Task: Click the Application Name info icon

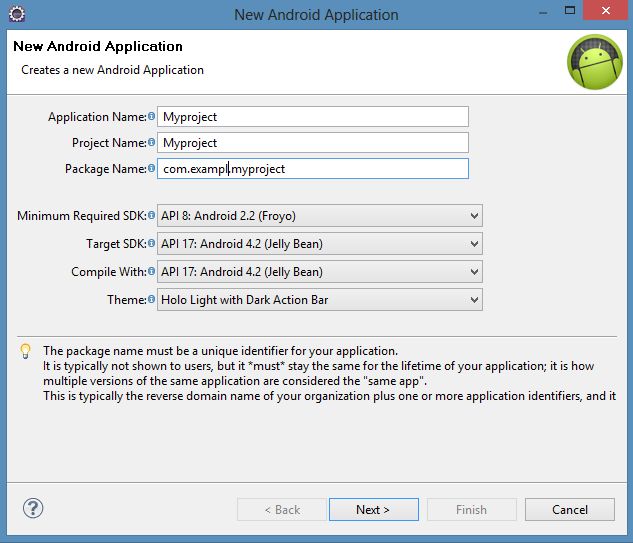Action: pyautogui.click(x=152, y=117)
